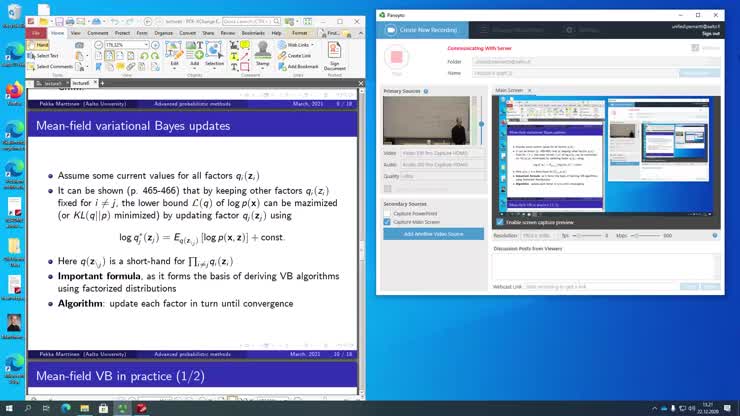Rotate page counter-clockwise with green arrow
This screenshot has height=416, width=740.
(x=144, y=56)
